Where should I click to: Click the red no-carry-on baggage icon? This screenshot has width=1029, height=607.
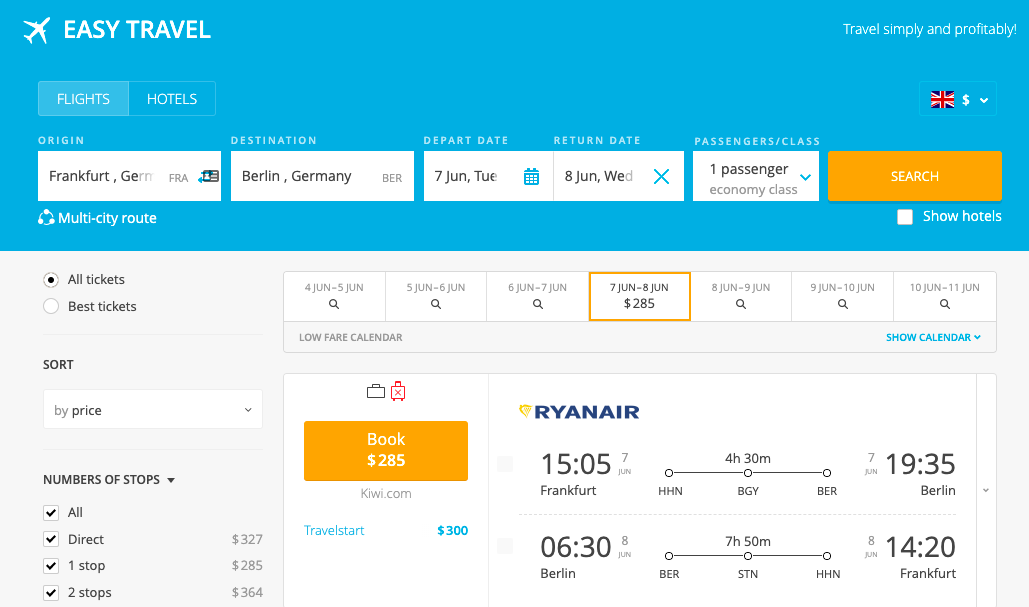click(x=398, y=392)
